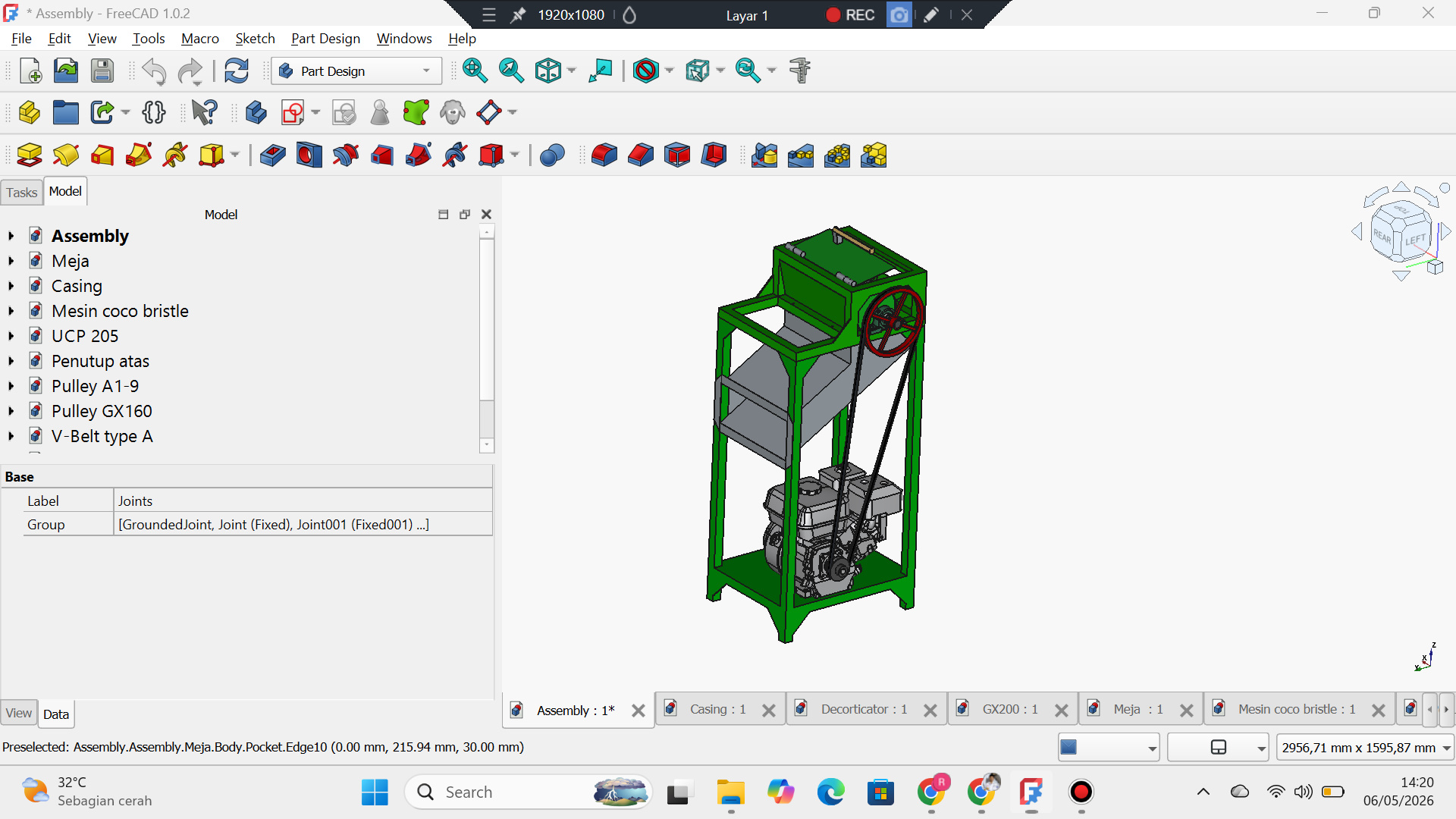
Task: Switch to the View property tab
Action: point(19,713)
